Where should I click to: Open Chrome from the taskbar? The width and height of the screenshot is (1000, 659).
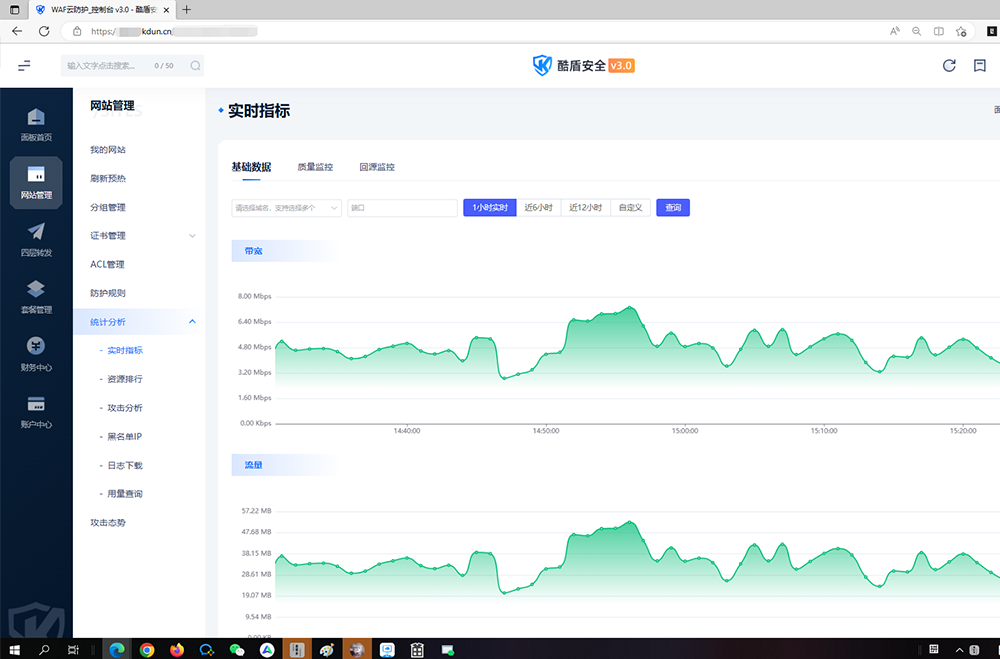147,649
